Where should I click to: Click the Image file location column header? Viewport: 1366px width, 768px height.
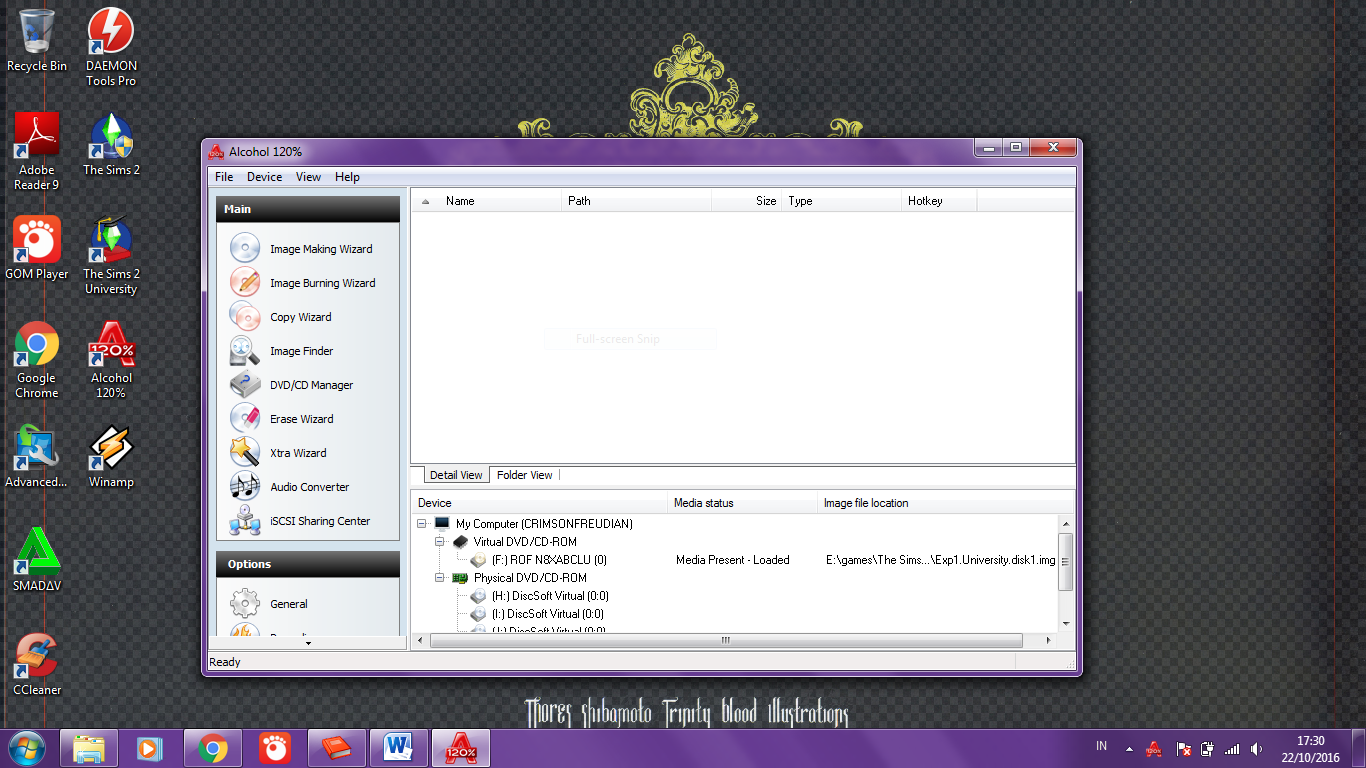pos(945,503)
